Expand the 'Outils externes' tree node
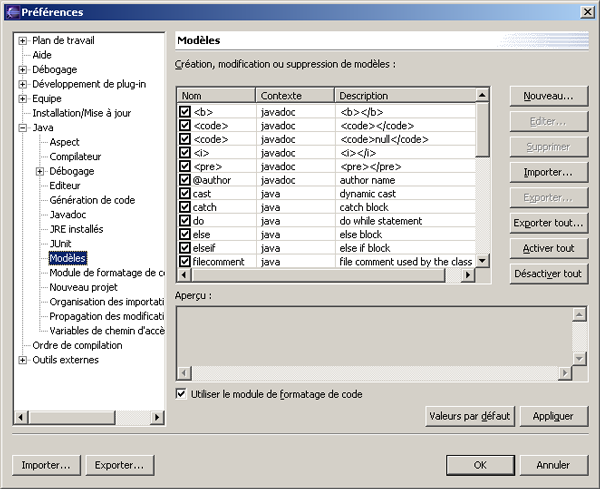Image resolution: width=600 pixels, height=489 pixels. 23,360
